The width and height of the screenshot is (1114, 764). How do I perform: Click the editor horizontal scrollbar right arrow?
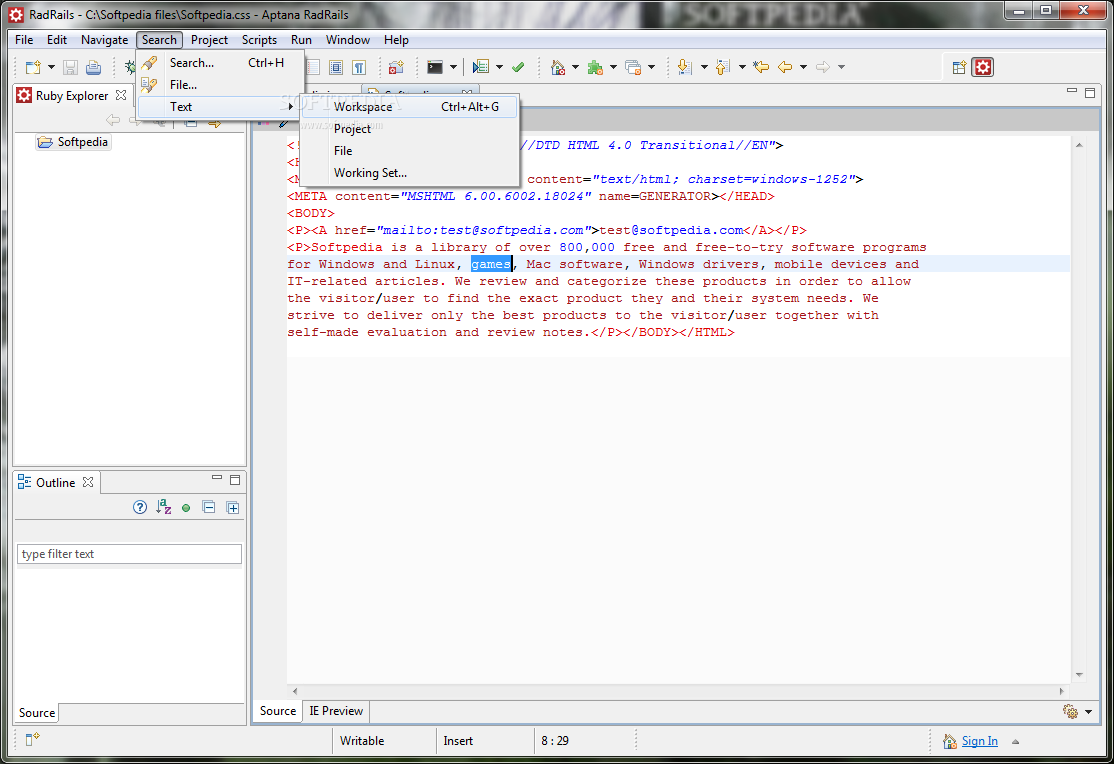tap(1062, 691)
